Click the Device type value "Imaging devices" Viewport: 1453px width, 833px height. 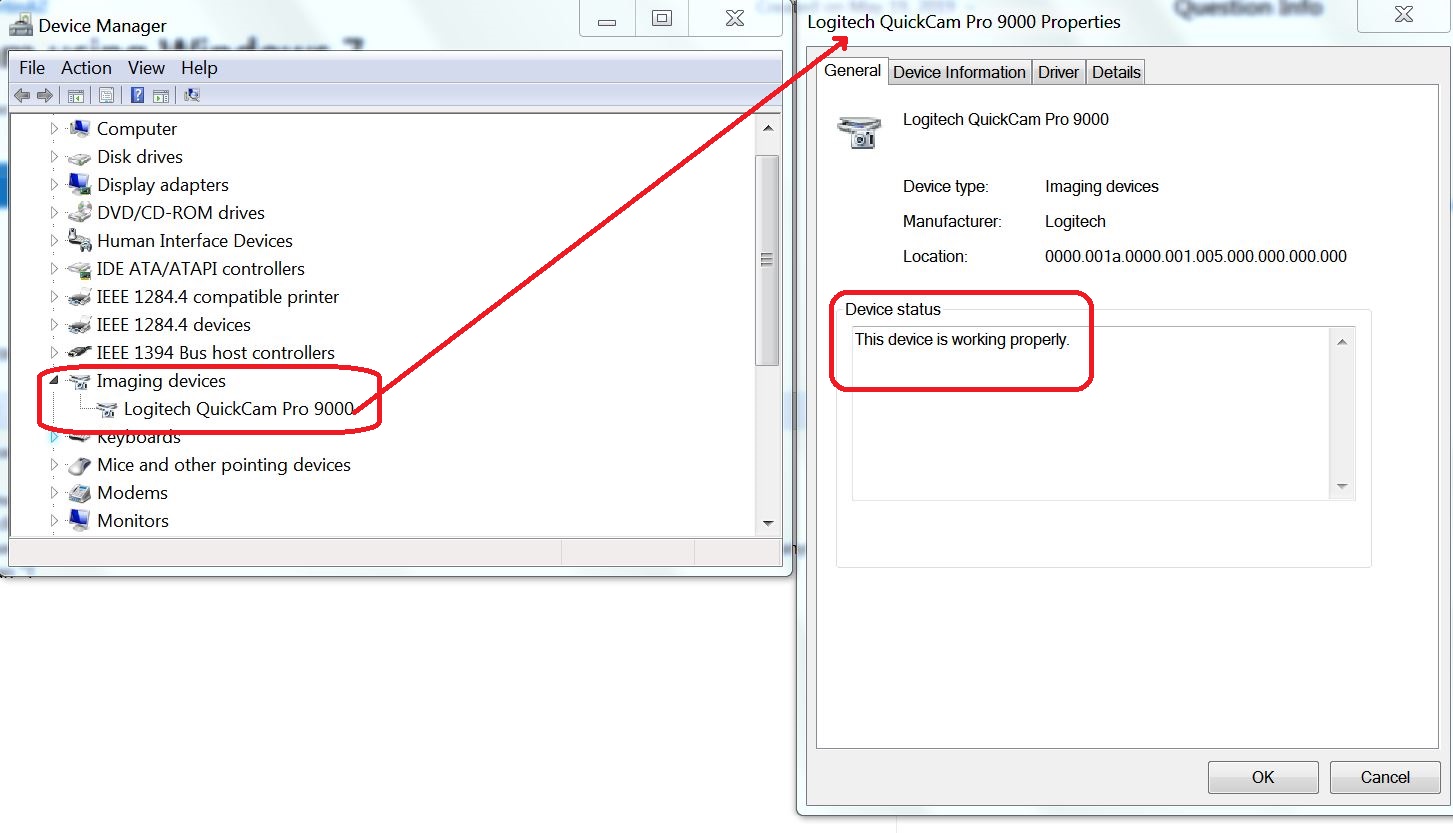tap(1102, 186)
